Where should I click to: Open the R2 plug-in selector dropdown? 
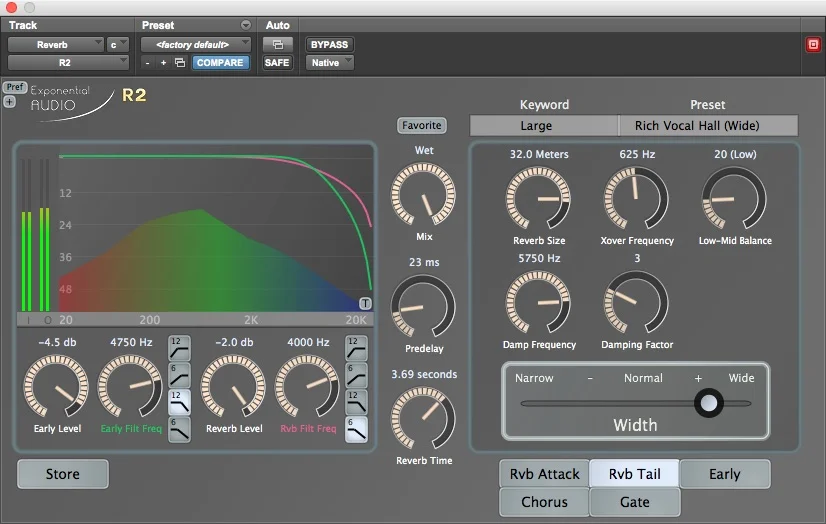point(68,63)
